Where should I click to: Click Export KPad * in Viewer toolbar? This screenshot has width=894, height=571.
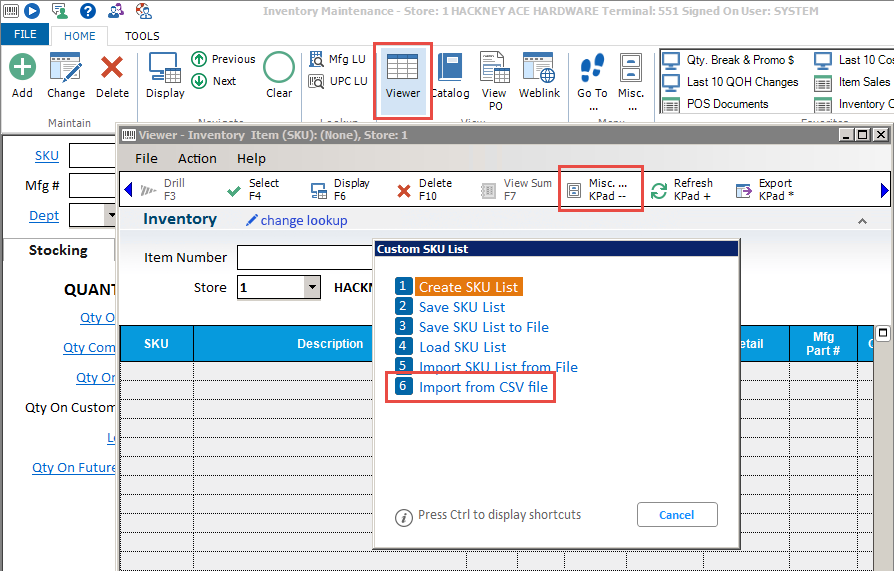pos(765,189)
